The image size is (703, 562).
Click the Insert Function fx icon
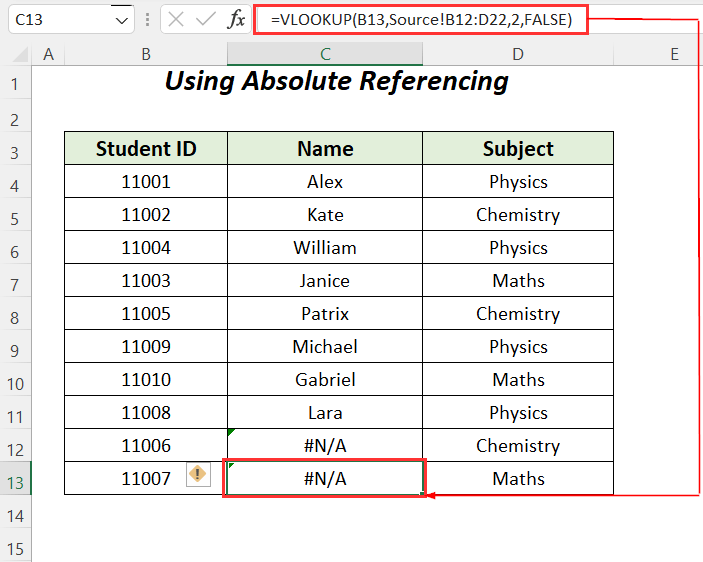[237, 19]
